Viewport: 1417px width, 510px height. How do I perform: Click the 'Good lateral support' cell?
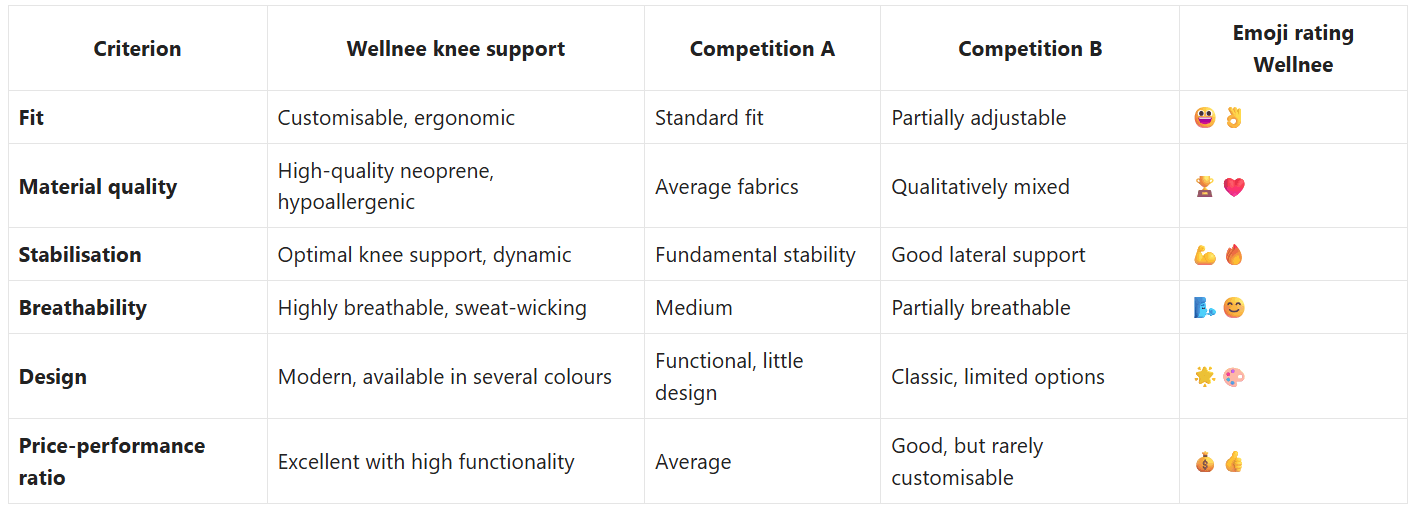click(1030, 255)
